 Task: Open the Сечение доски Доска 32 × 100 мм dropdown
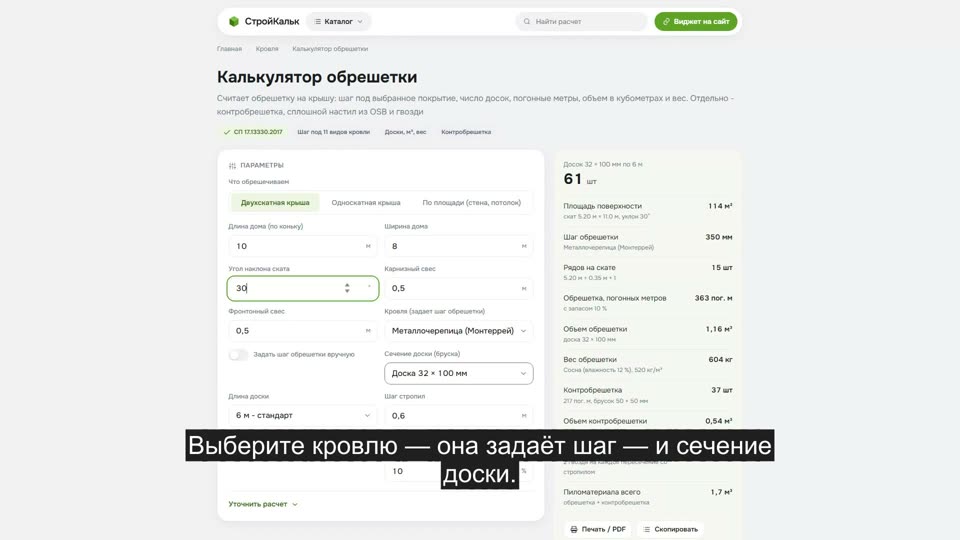tap(459, 373)
